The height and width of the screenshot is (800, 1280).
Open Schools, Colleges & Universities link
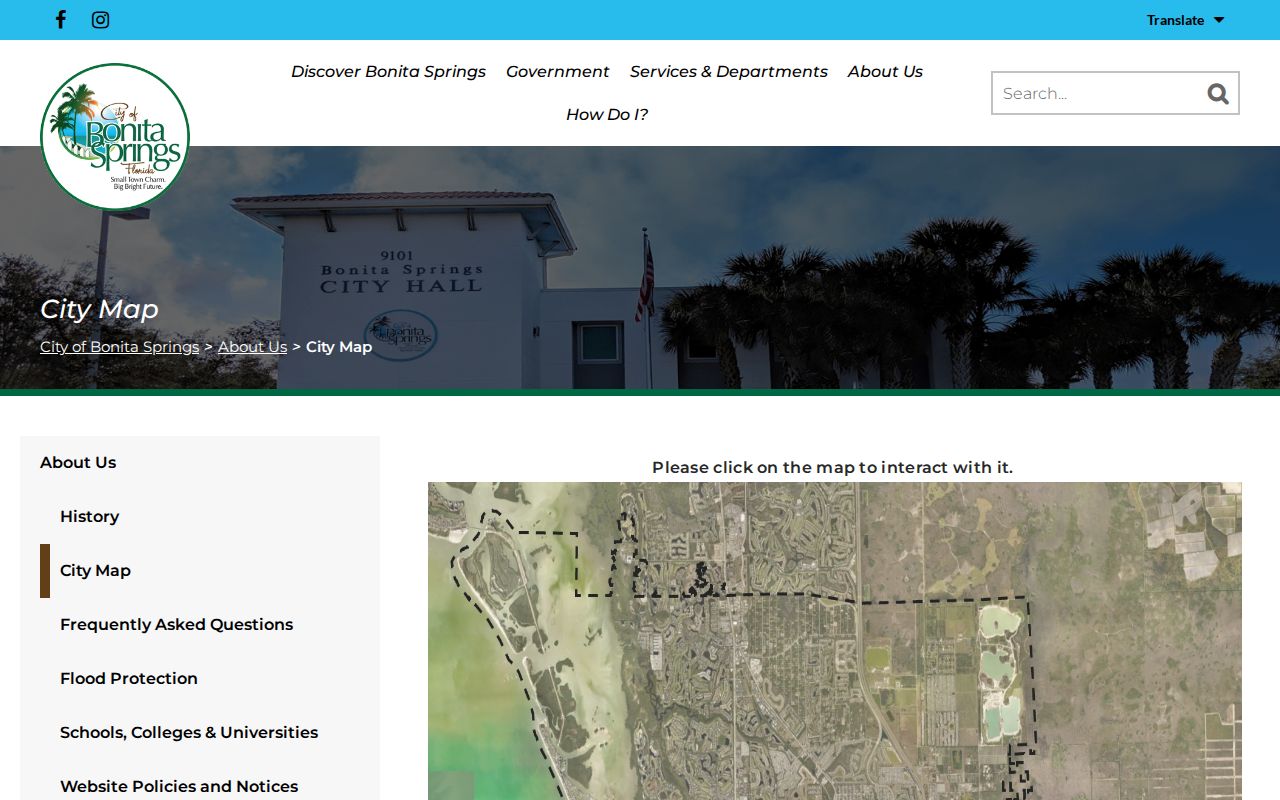[x=189, y=732]
